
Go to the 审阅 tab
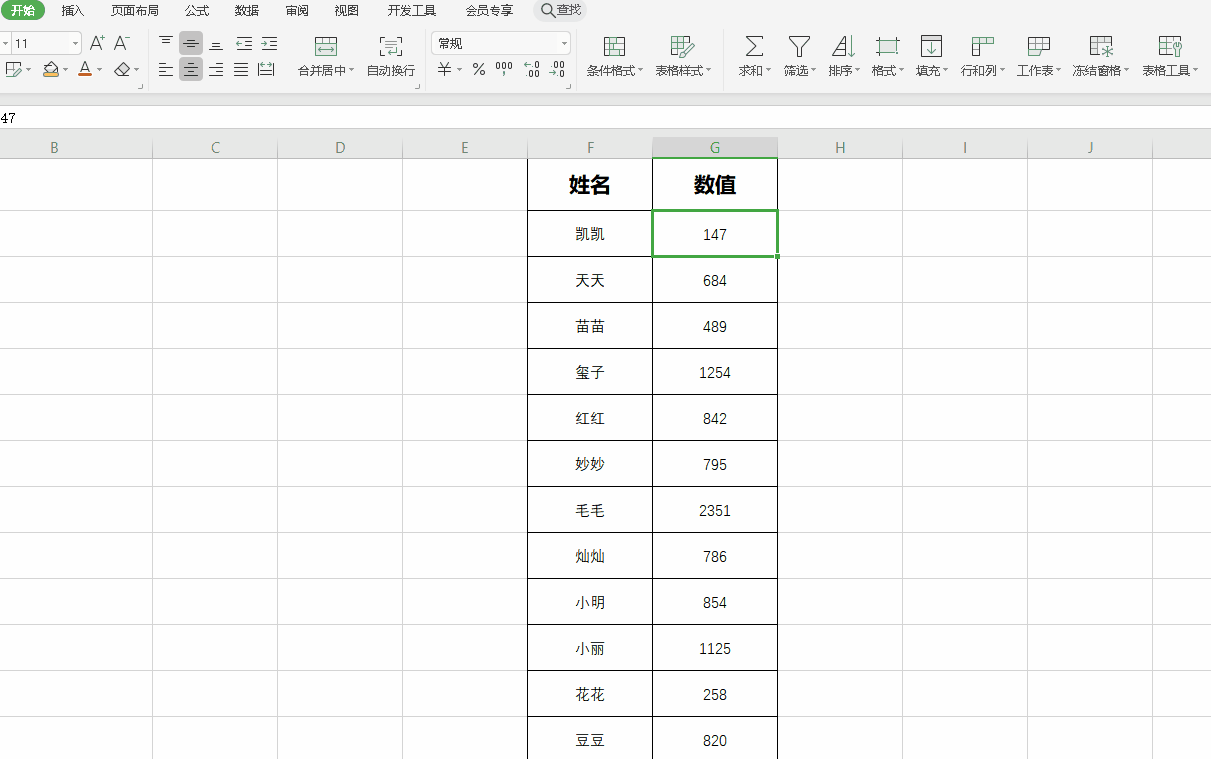click(x=296, y=10)
